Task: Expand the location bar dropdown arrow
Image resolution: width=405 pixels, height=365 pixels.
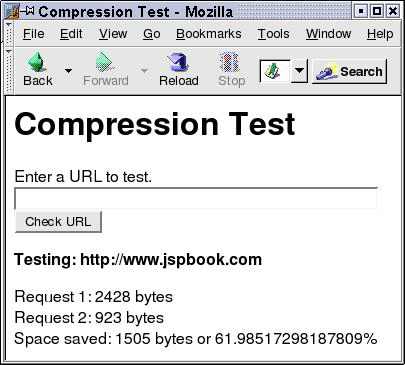Action: pyautogui.click(x=299, y=71)
